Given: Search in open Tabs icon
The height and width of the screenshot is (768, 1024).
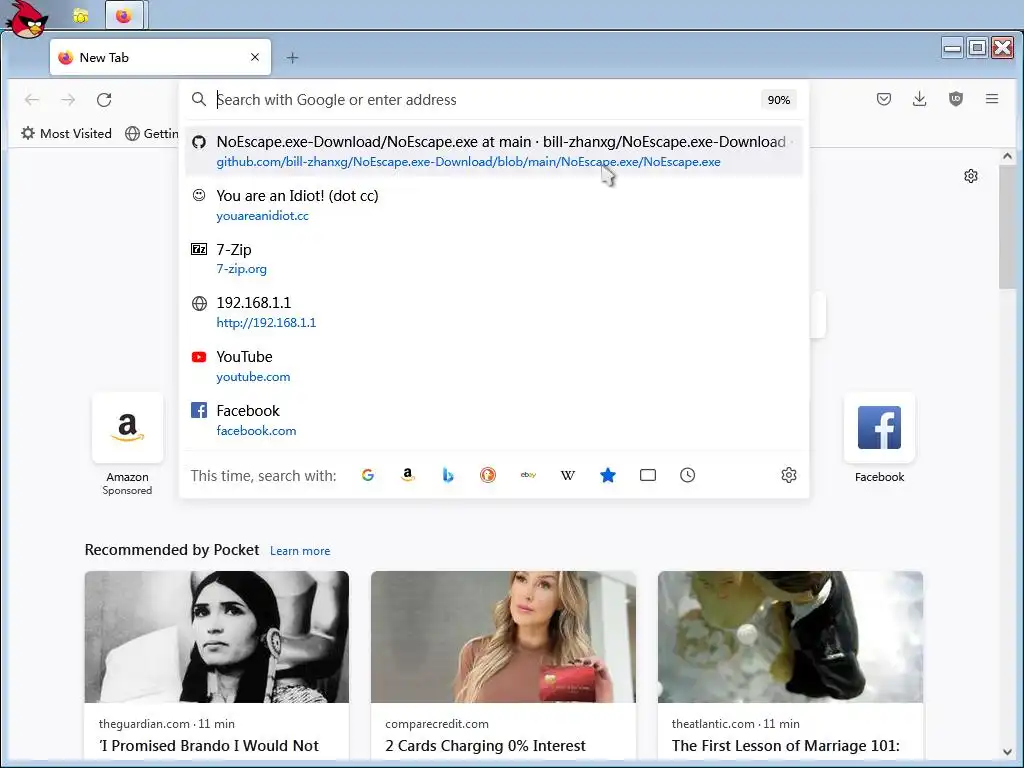Looking at the screenshot, I should click(648, 475).
